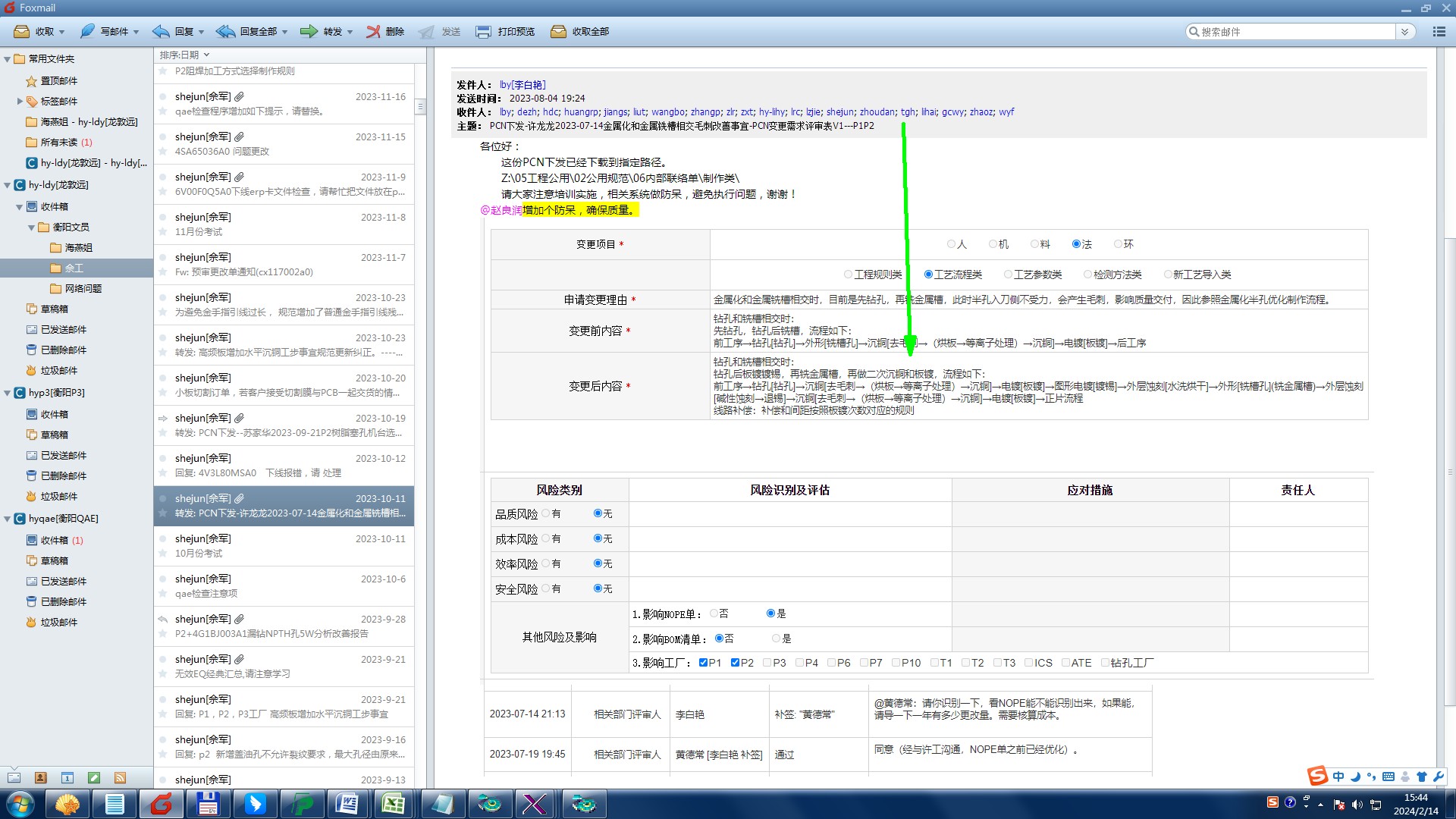The image size is (1456, 819).
Task: Open the 余工 folder
Action: pos(74,268)
